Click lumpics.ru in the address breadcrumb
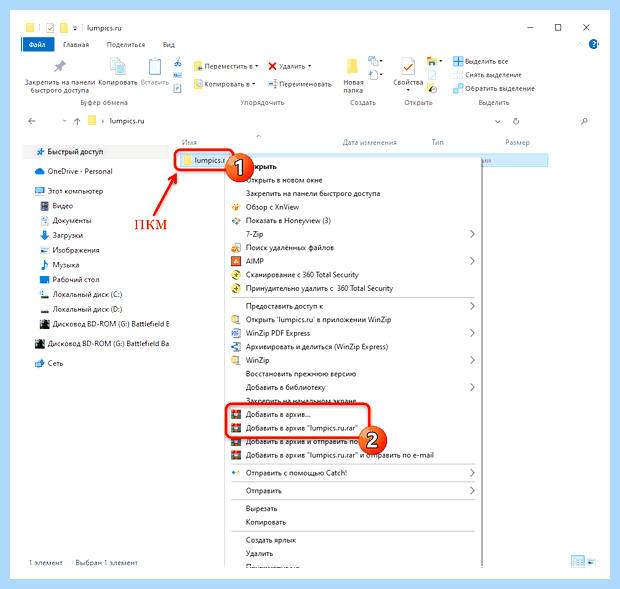Screen dimensions: 620x589 (127, 121)
